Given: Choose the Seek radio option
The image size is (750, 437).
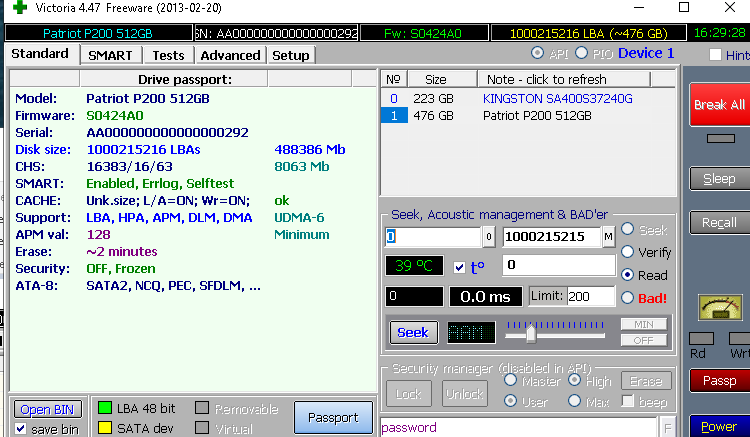Looking at the screenshot, I should click(x=628, y=229).
